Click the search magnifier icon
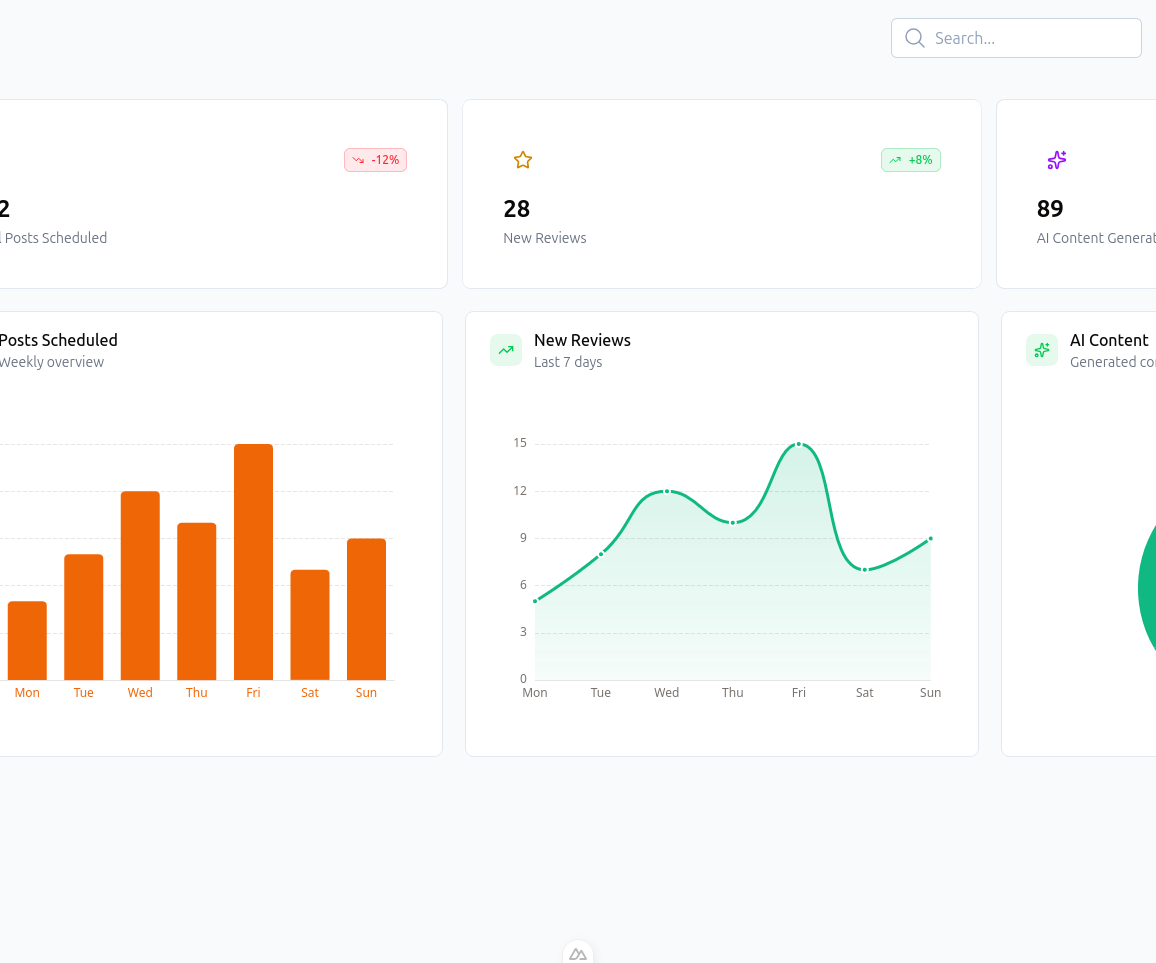Viewport: 1156px width, 963px height. pos(914,38)
